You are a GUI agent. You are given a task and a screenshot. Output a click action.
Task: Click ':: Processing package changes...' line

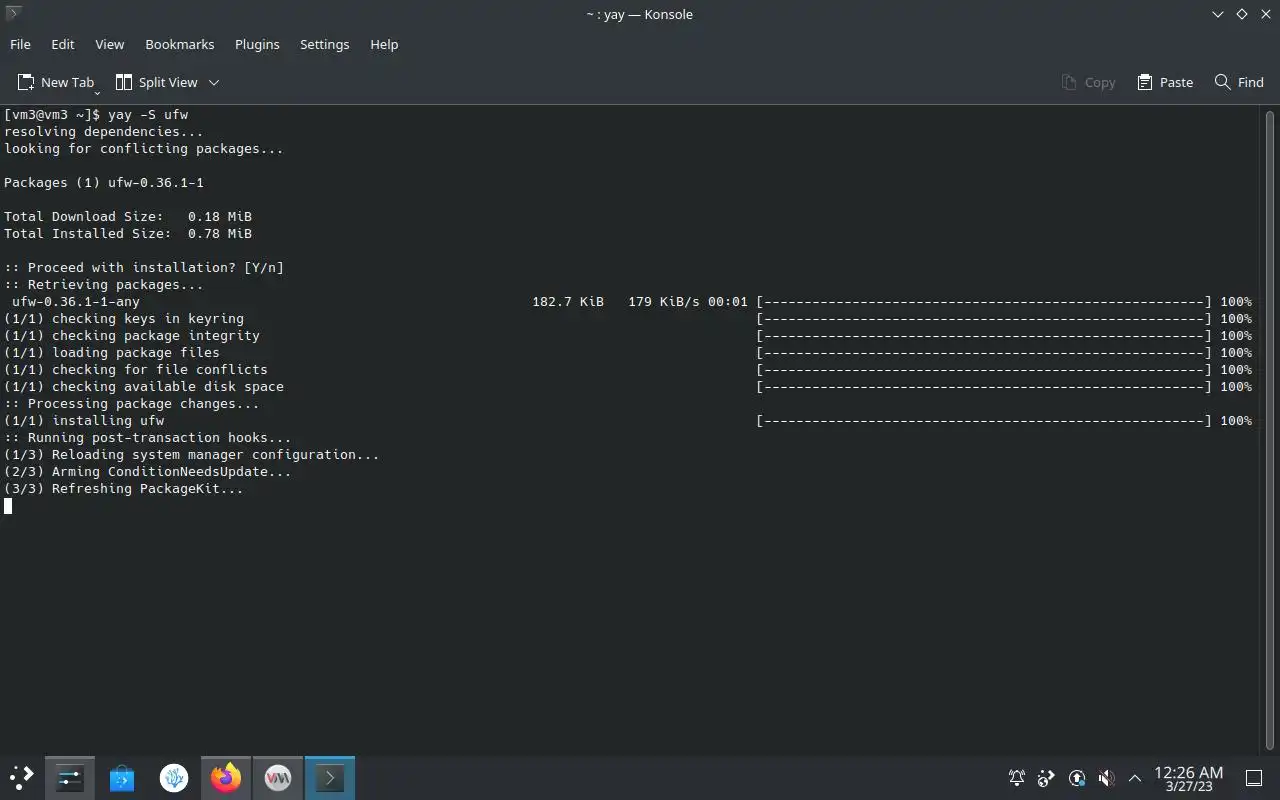tap(132, 403)
